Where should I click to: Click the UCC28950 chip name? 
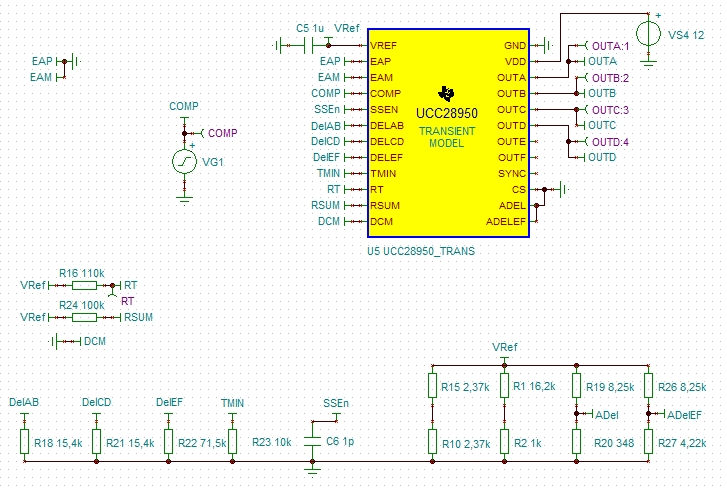click(446, 114)
